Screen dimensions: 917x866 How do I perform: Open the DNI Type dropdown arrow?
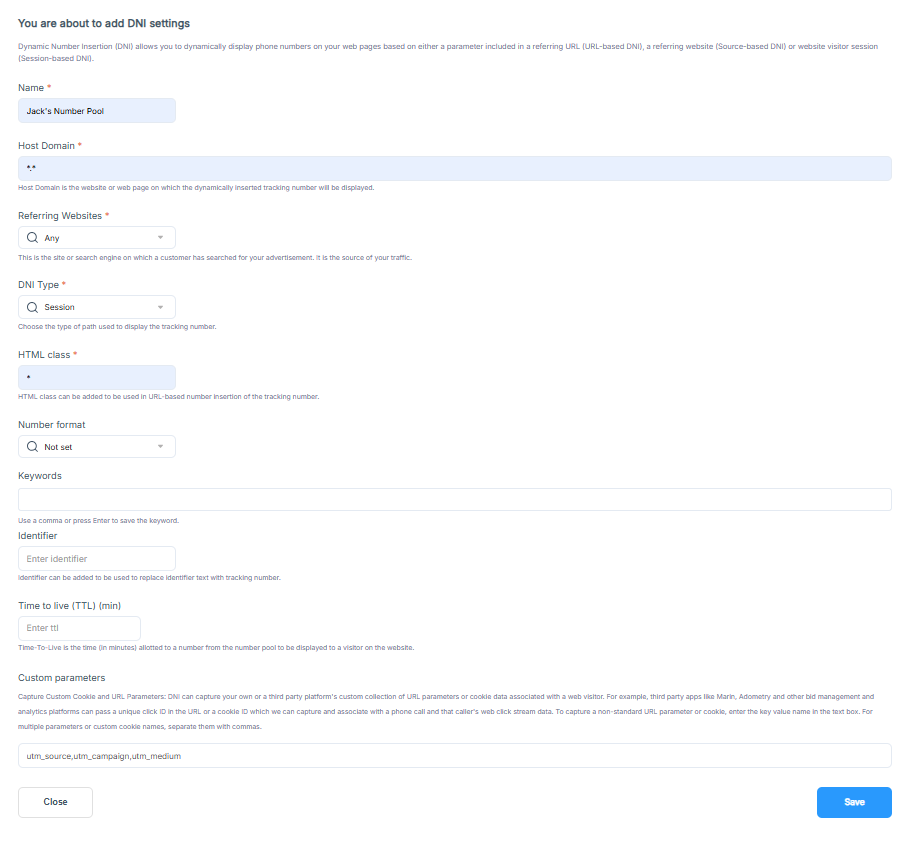160,307
